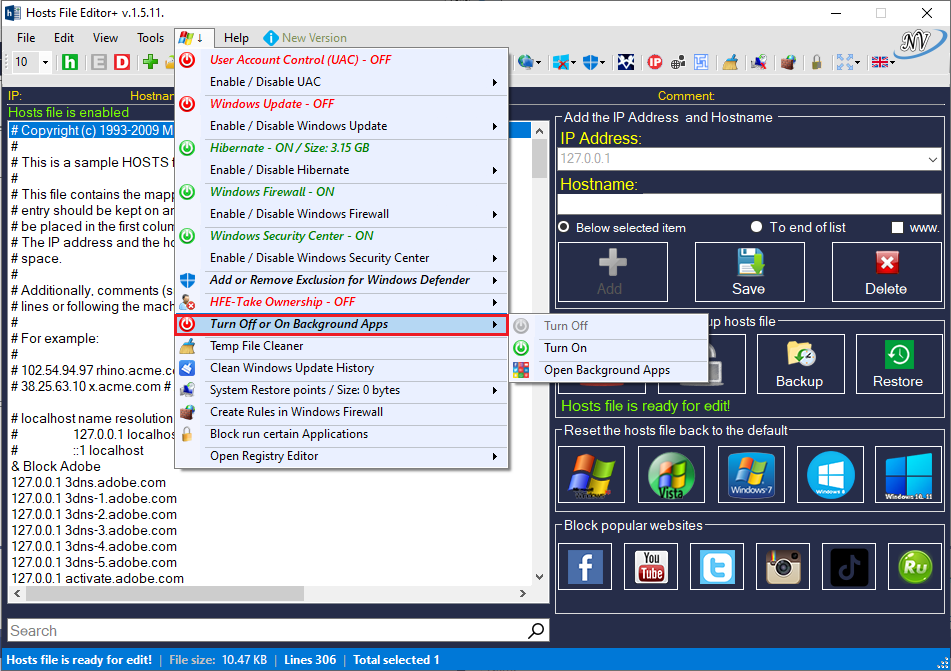Select the 'Below selected item' radio button
951x671 pixels.
(564, 227)
